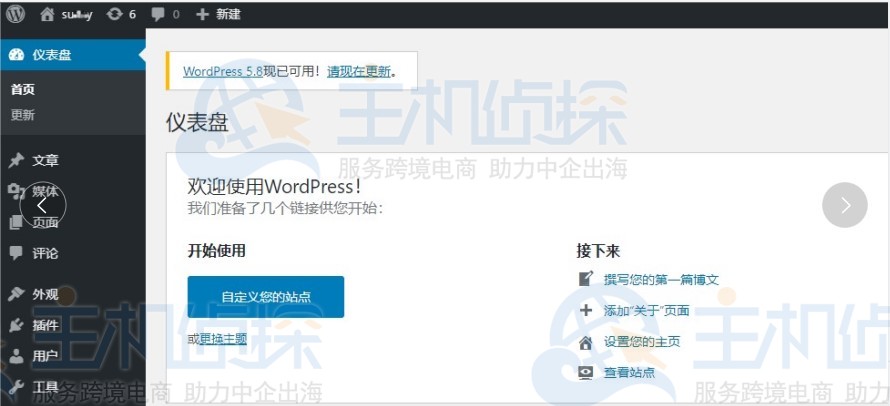Click the monitor icon beside 查看站点
The width and height of the screenshot is (890, 406).
586,373
